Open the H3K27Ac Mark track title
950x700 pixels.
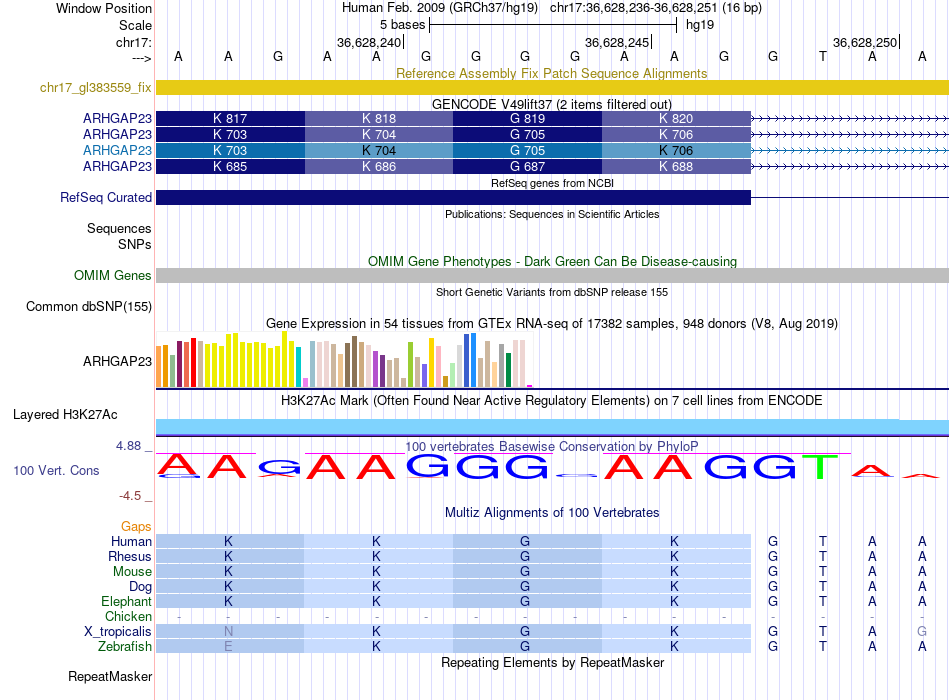pos(551,401)
